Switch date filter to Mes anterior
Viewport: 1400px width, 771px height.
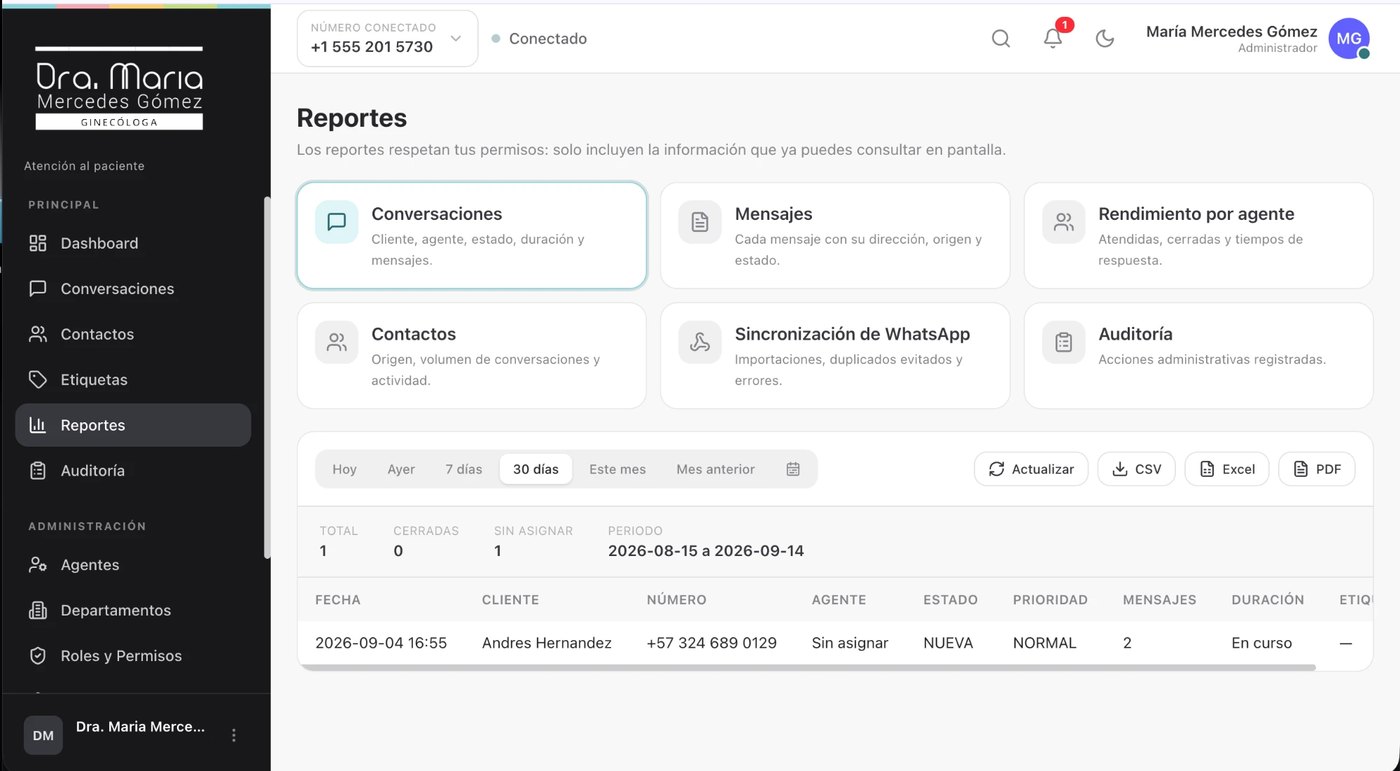[x=716, y=469]
